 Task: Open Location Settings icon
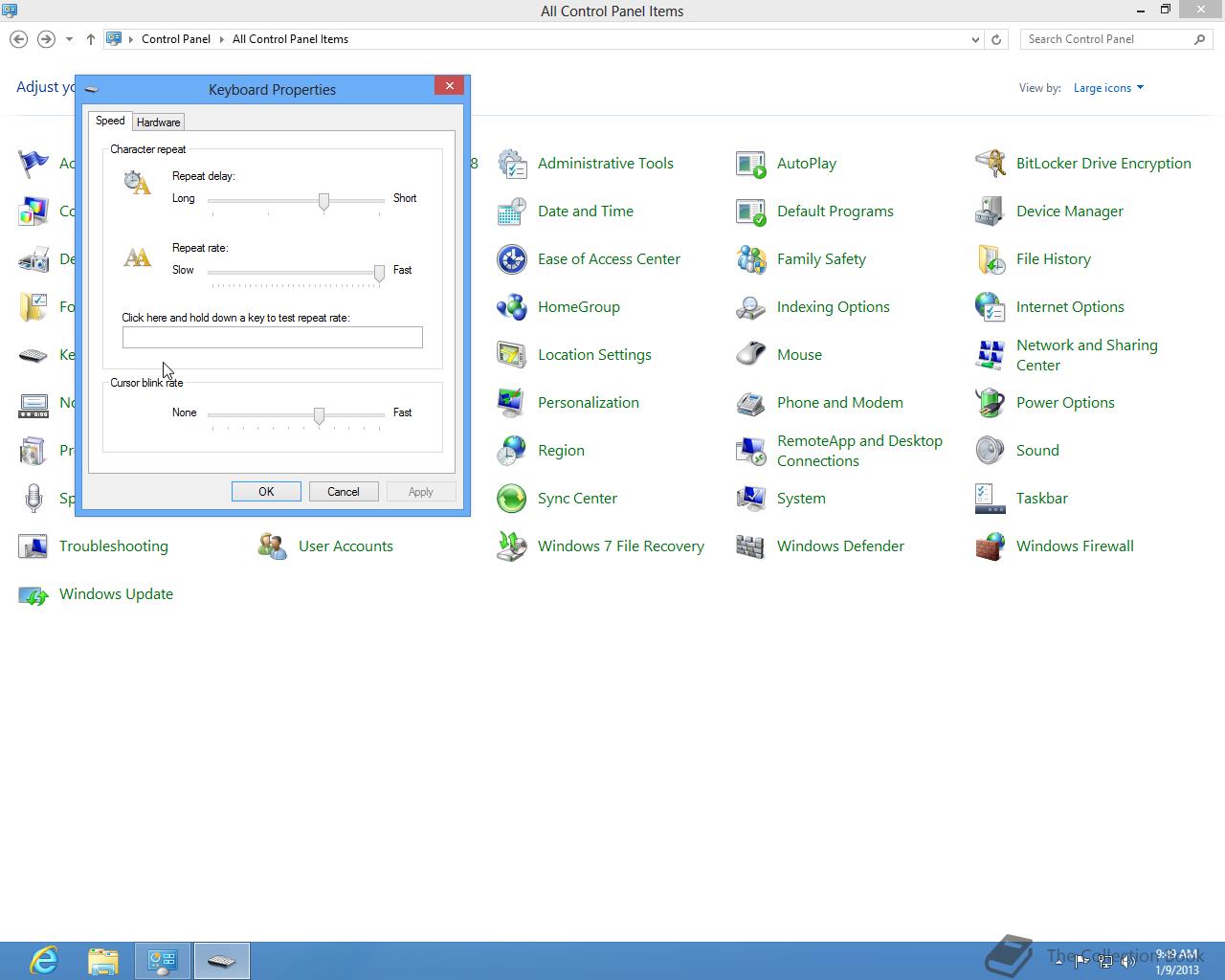512,355
